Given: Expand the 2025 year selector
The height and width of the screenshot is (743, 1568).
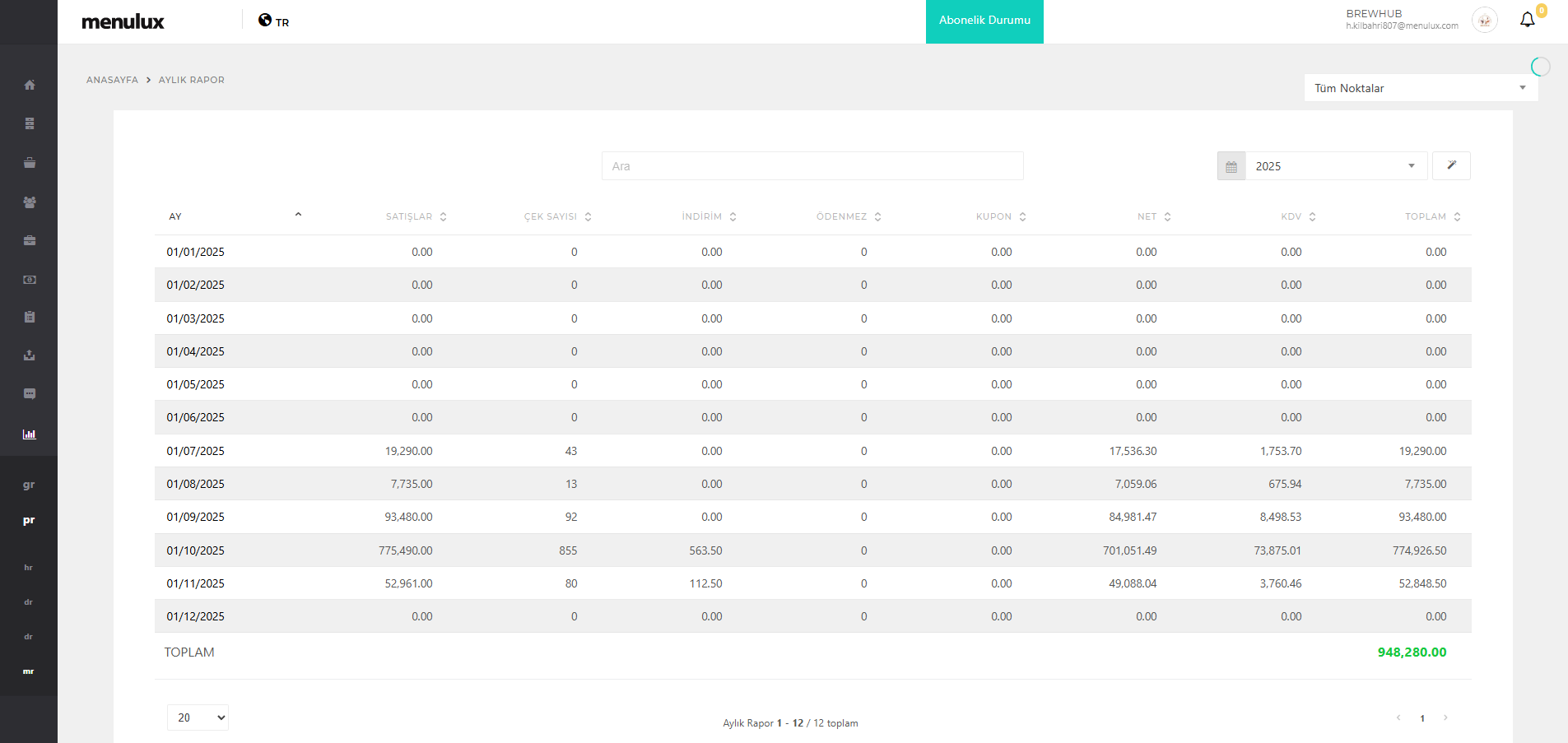Looking at the screenshot, I should (1334, 166).
